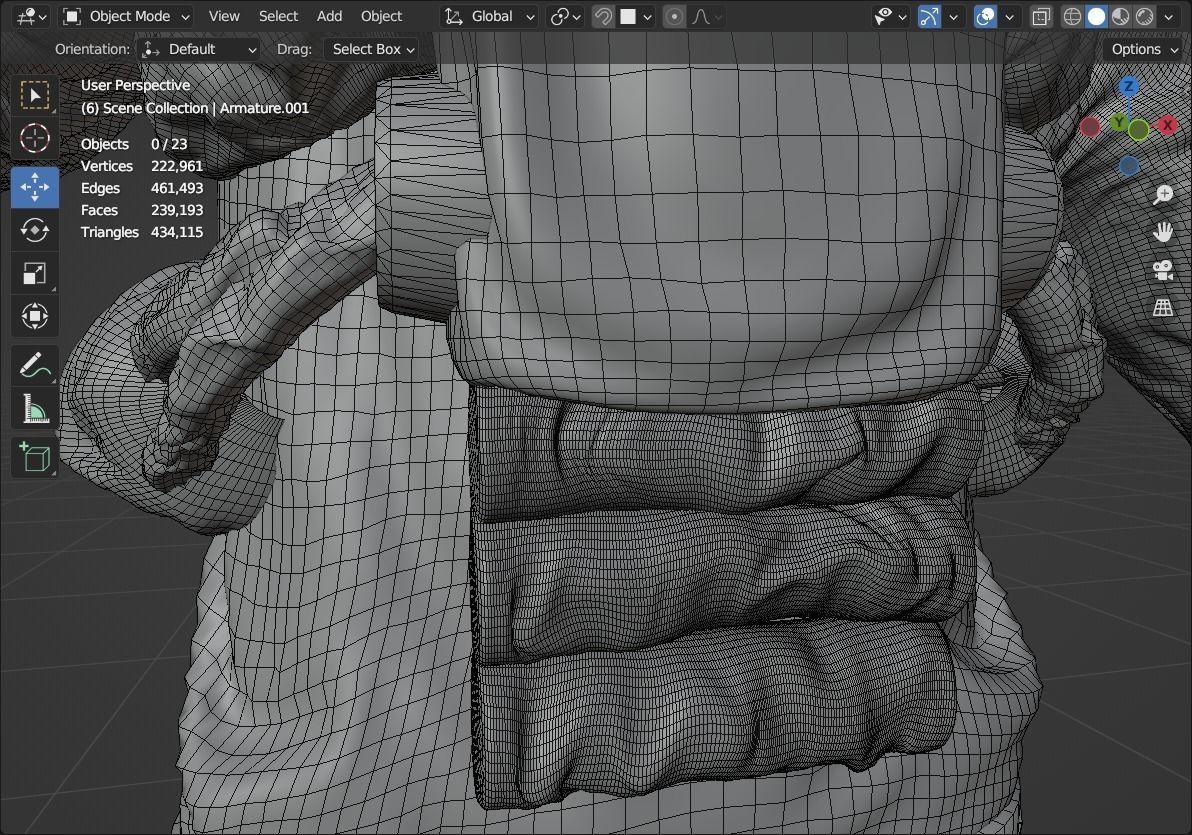Click the Vertices count 222,961
Screen dimensions: 1192x835
click(176, 166)
